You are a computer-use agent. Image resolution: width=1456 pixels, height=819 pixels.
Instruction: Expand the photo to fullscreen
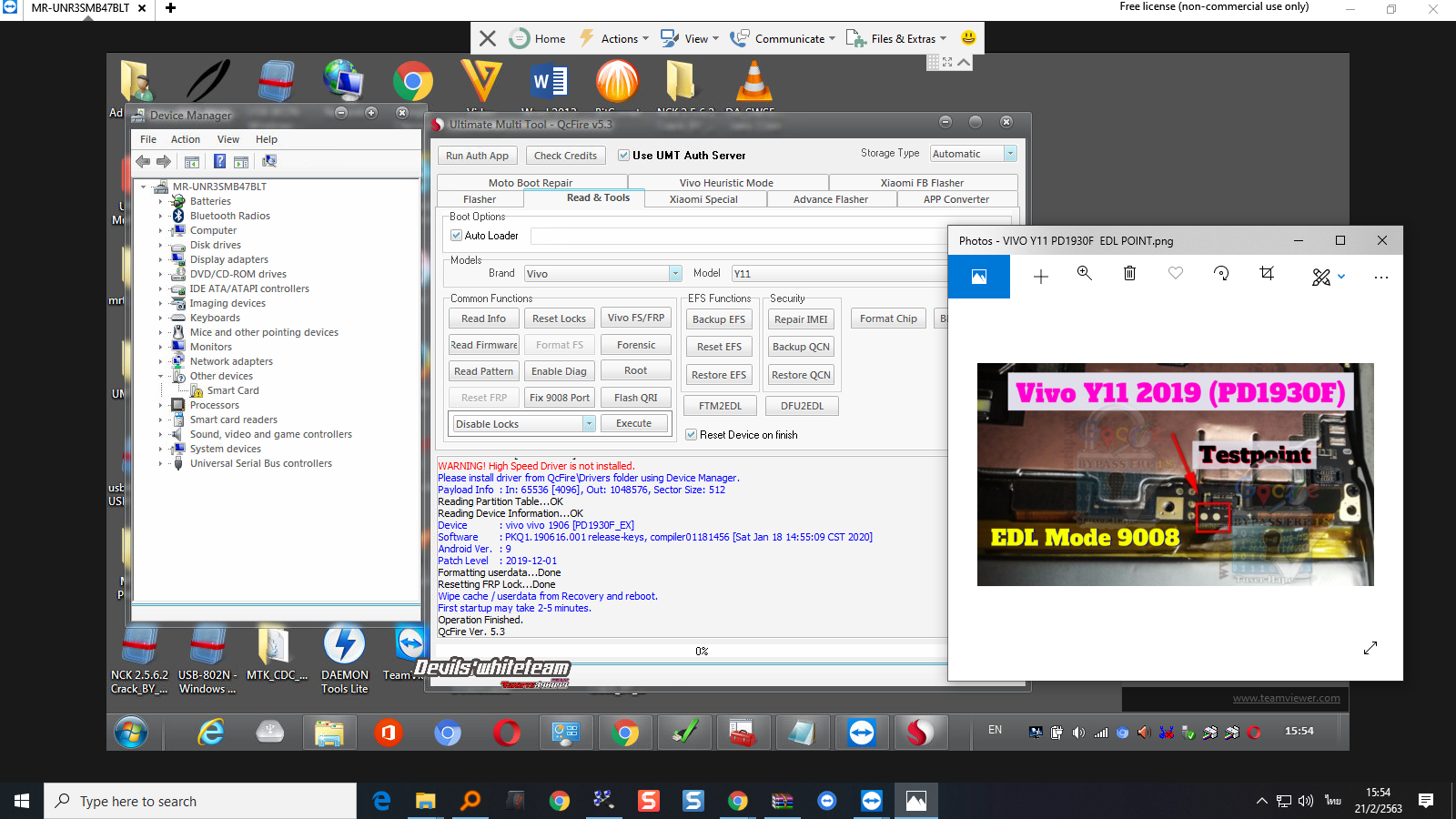pos(1370,648)
